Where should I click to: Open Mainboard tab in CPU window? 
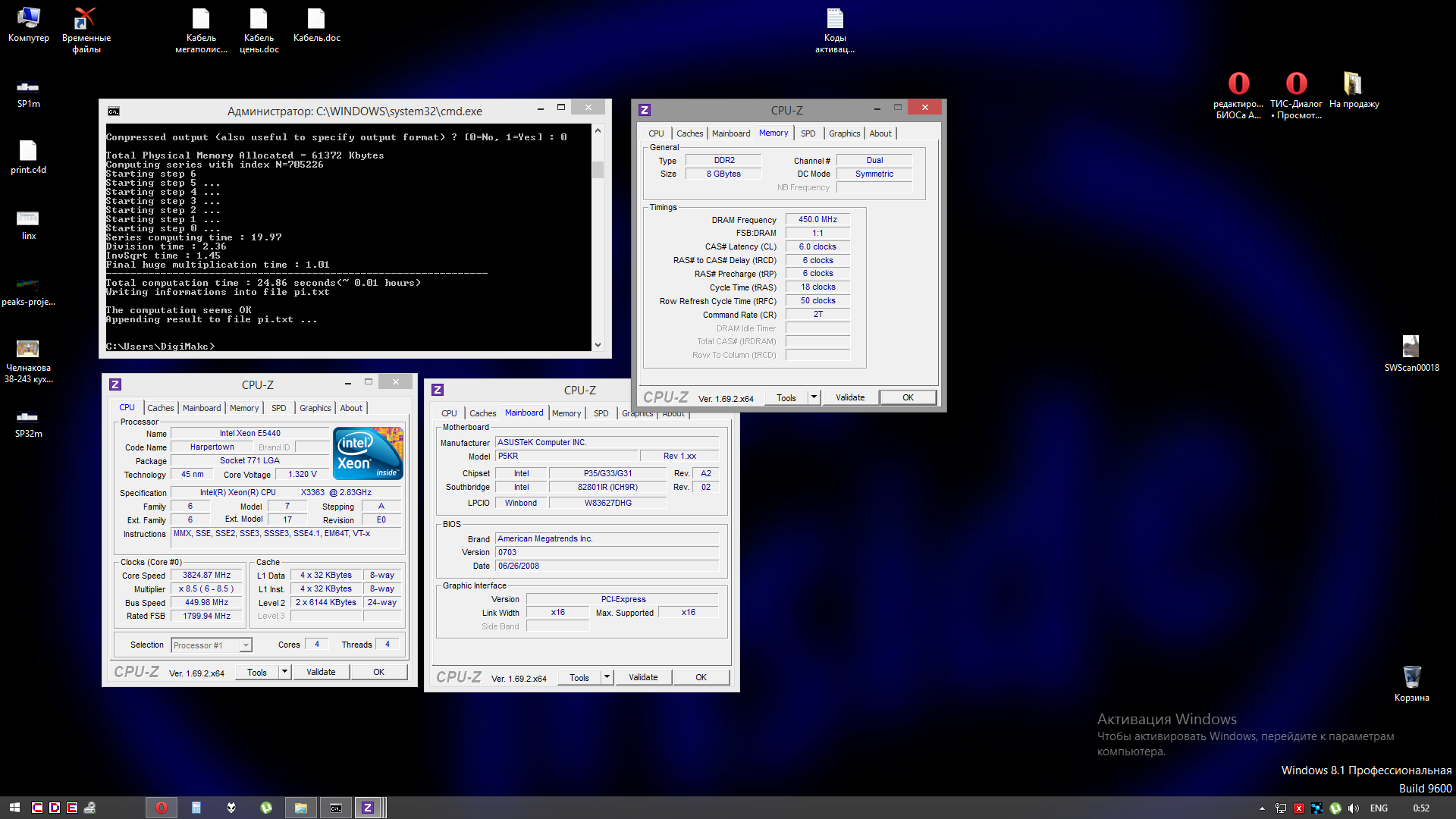[x=202, y=408]
